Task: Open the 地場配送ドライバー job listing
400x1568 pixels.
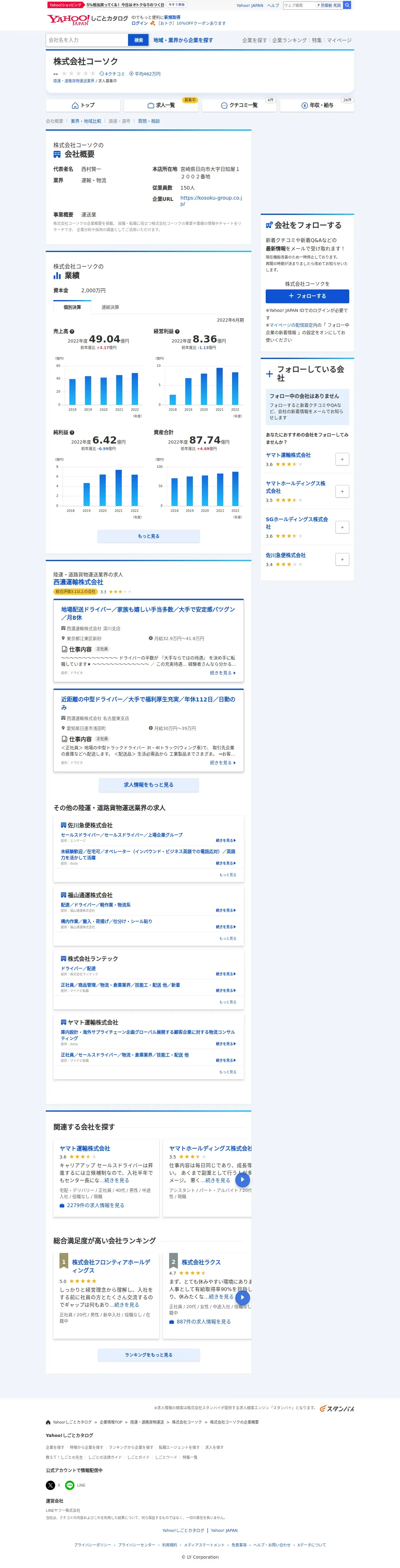Action: pyautogui.click(x=148, y=613)
